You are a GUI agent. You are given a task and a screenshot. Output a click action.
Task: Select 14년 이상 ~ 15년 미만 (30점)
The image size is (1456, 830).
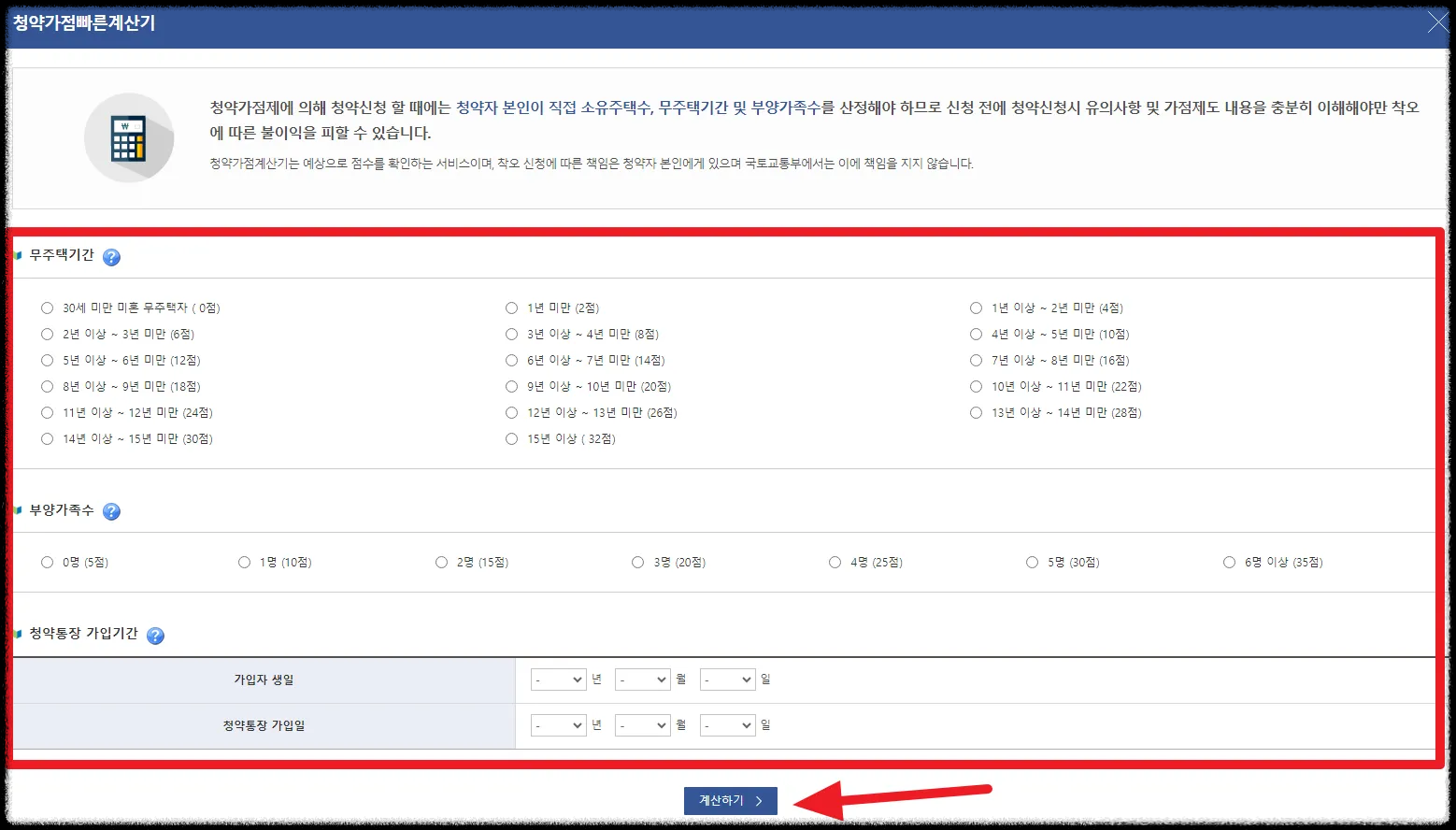coord(47,438)
